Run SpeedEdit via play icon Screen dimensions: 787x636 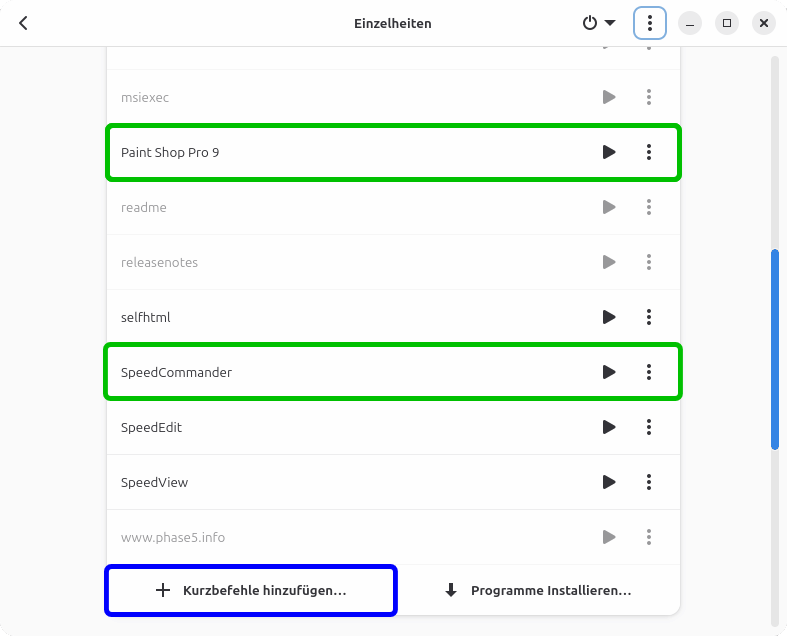click(609, 427)
